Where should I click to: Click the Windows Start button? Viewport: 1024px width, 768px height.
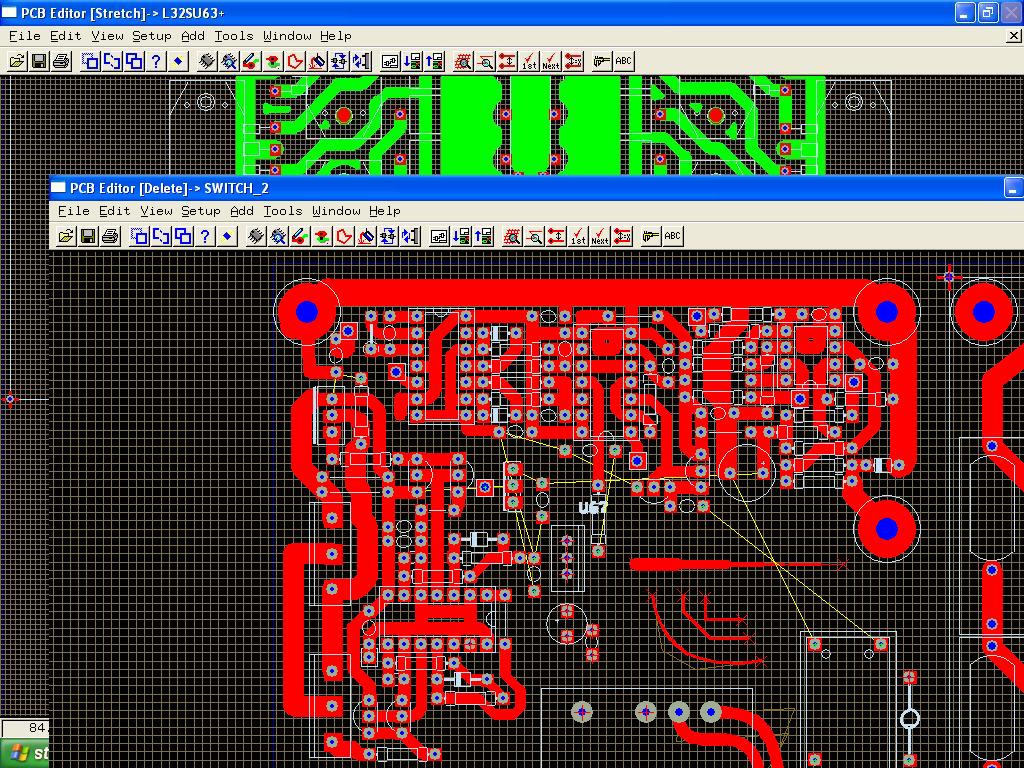point(26,753)
